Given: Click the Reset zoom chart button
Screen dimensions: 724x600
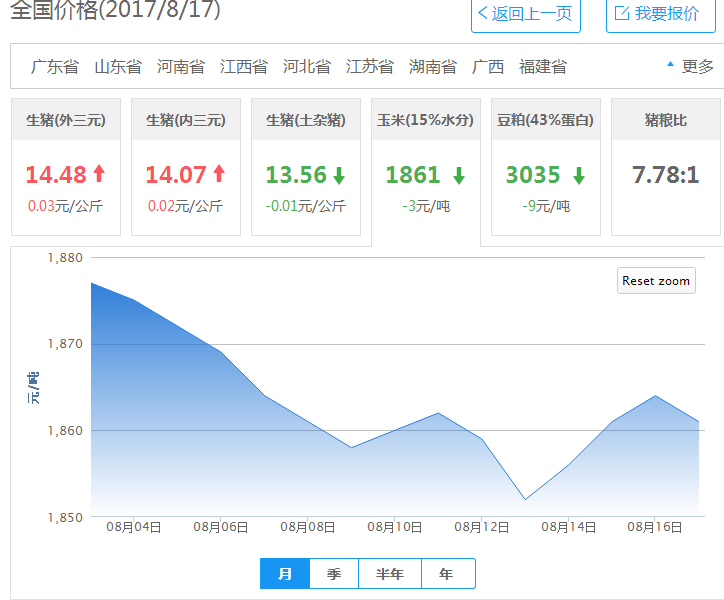Looking at the screenshot, I should [656, 280].
